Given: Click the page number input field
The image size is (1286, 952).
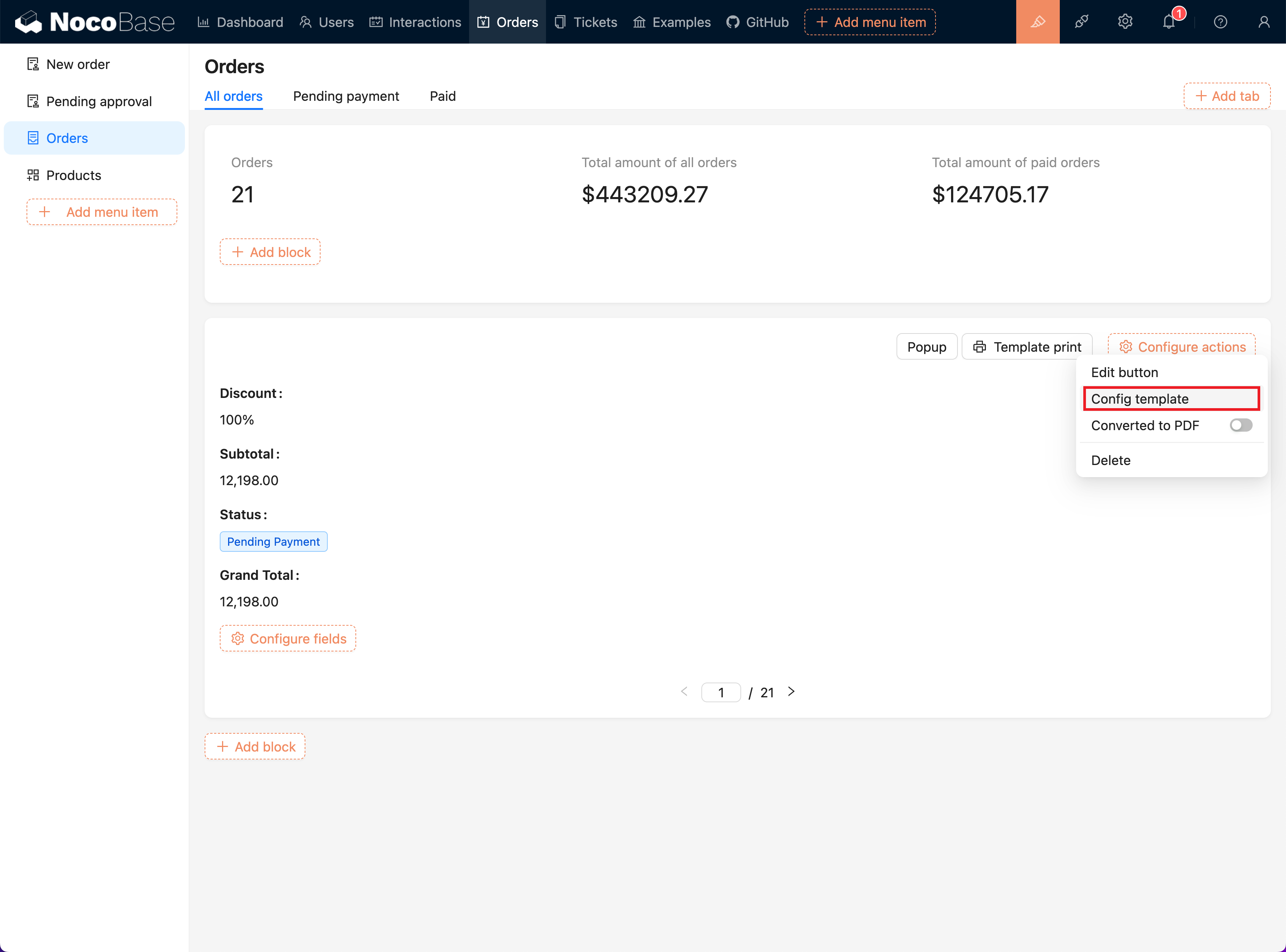Looking at the screenshot, I should pos(721,692).
